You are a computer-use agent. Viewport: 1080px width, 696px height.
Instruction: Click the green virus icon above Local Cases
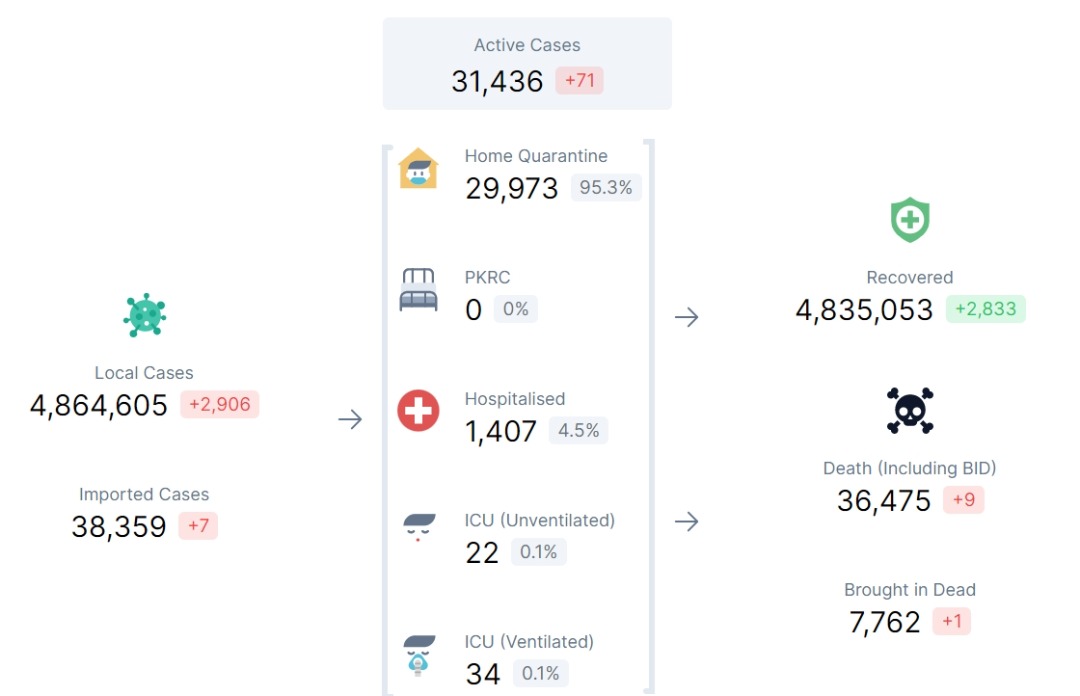[145, 315]
